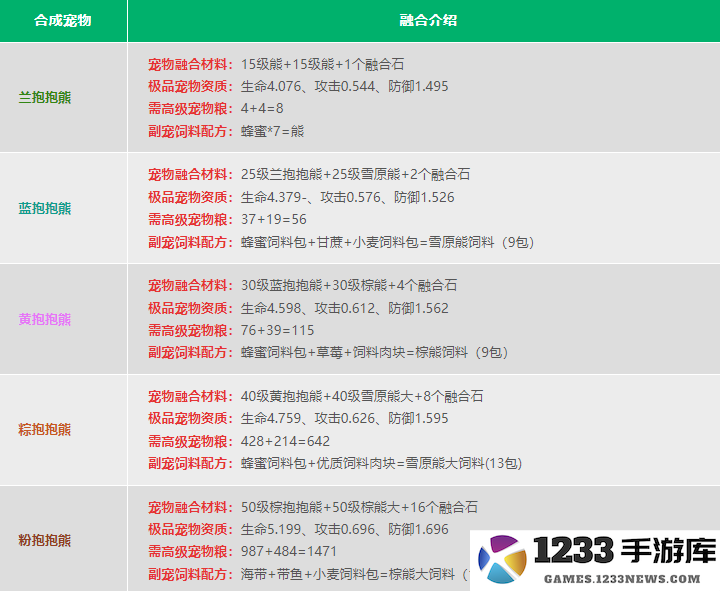The height and width of the screenshot is (591, 720).
Task: Click 40级黄抱抱熊+40级雪原熊大+8个融合石 line
Action: [x=362, y=396]
